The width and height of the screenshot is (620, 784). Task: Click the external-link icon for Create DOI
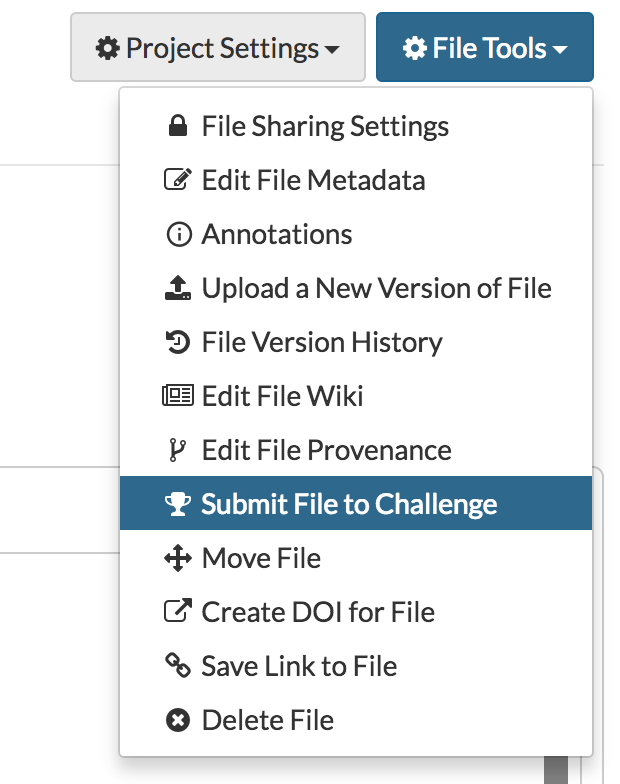pyautogui.click(x=177, y=612)
